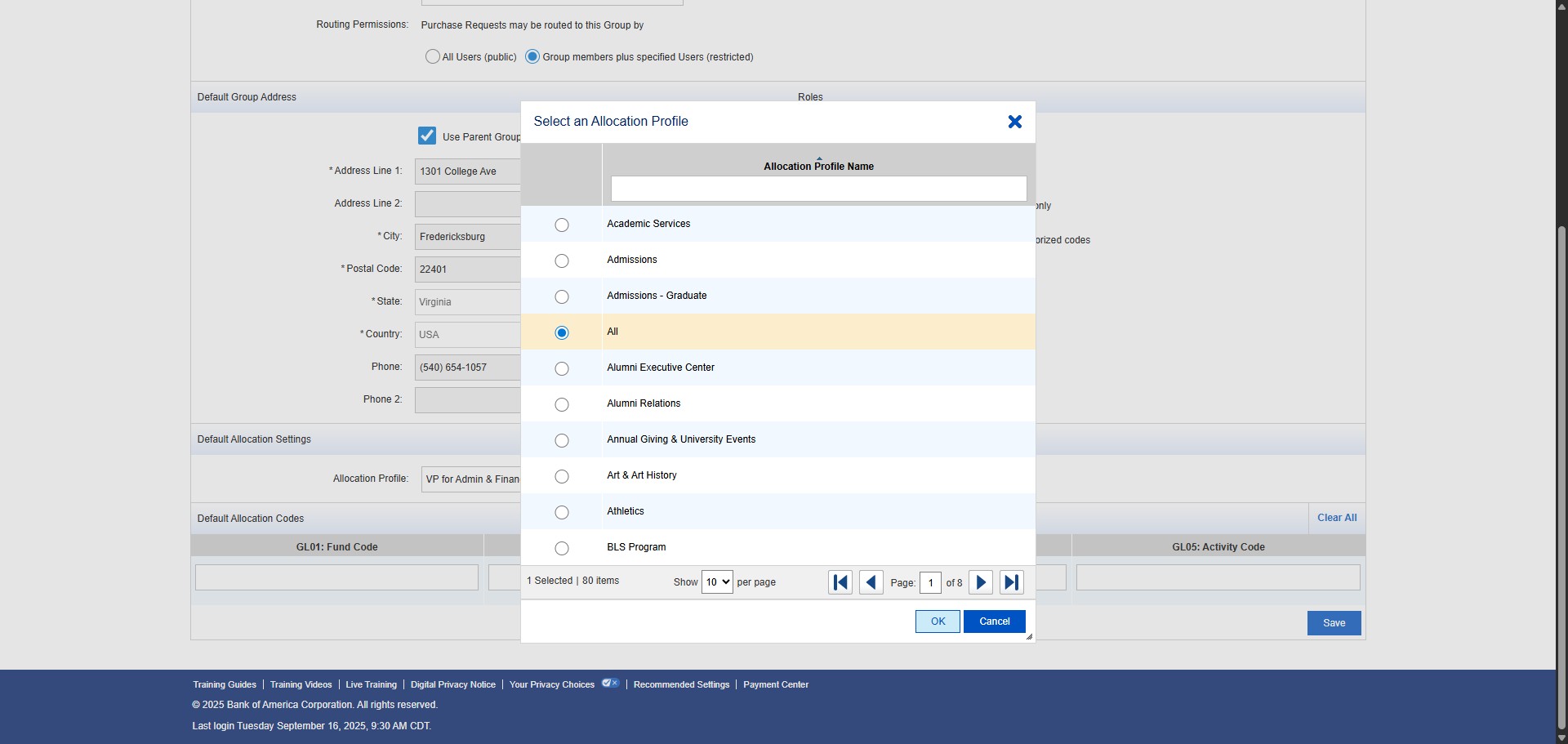
Task: Open the Training Videos footer link
Action: coord(301,684)
